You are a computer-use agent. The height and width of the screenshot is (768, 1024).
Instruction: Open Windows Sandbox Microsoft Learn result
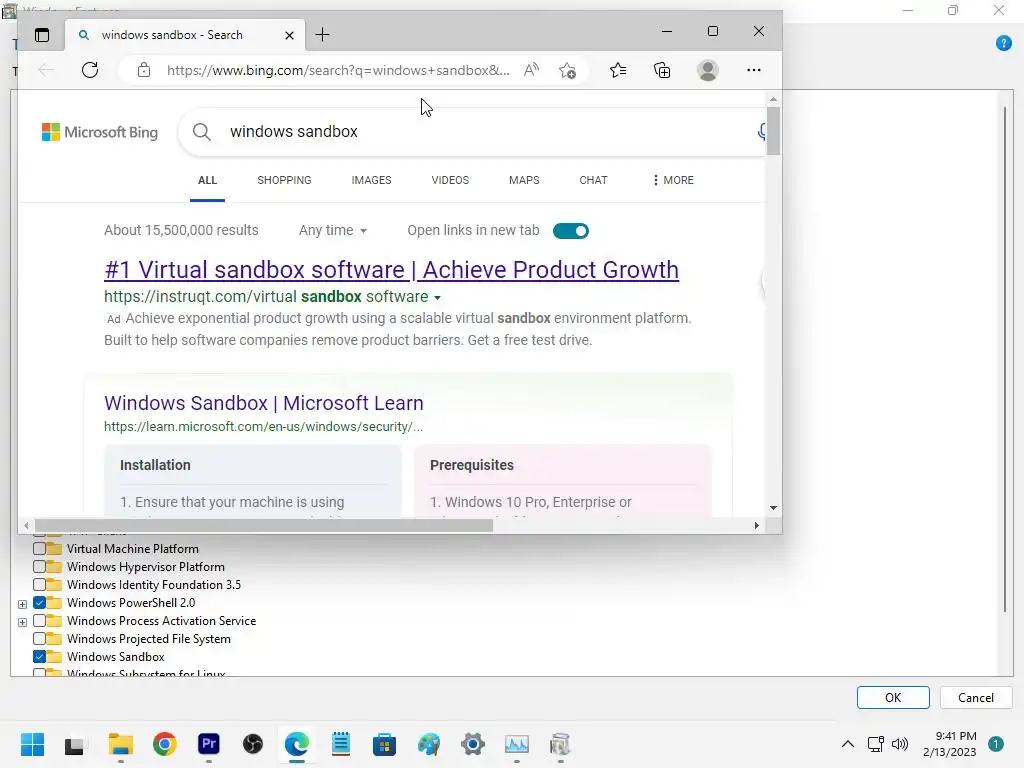264,403
